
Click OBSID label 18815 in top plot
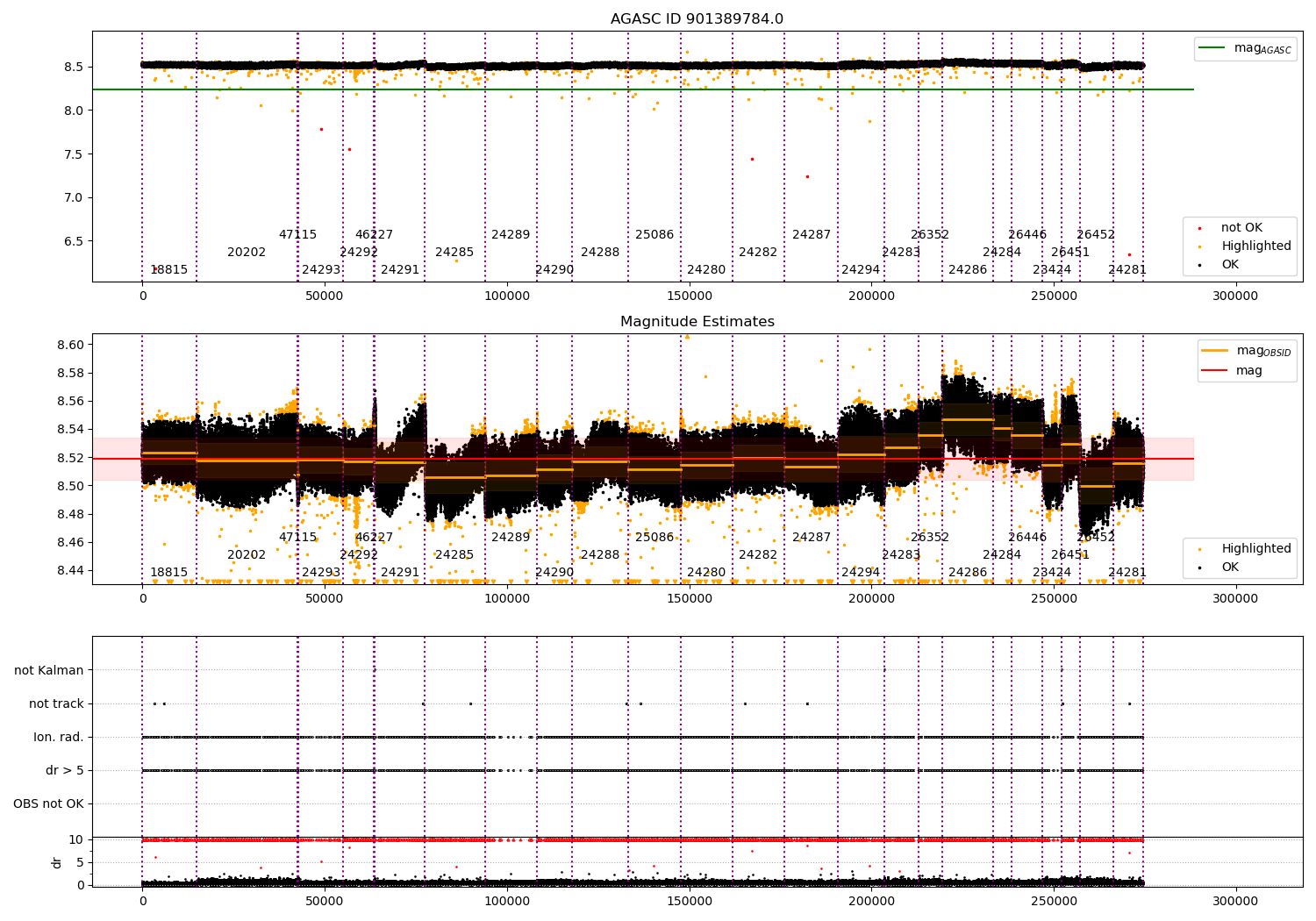pyautogui.click(x=168, y=269)
